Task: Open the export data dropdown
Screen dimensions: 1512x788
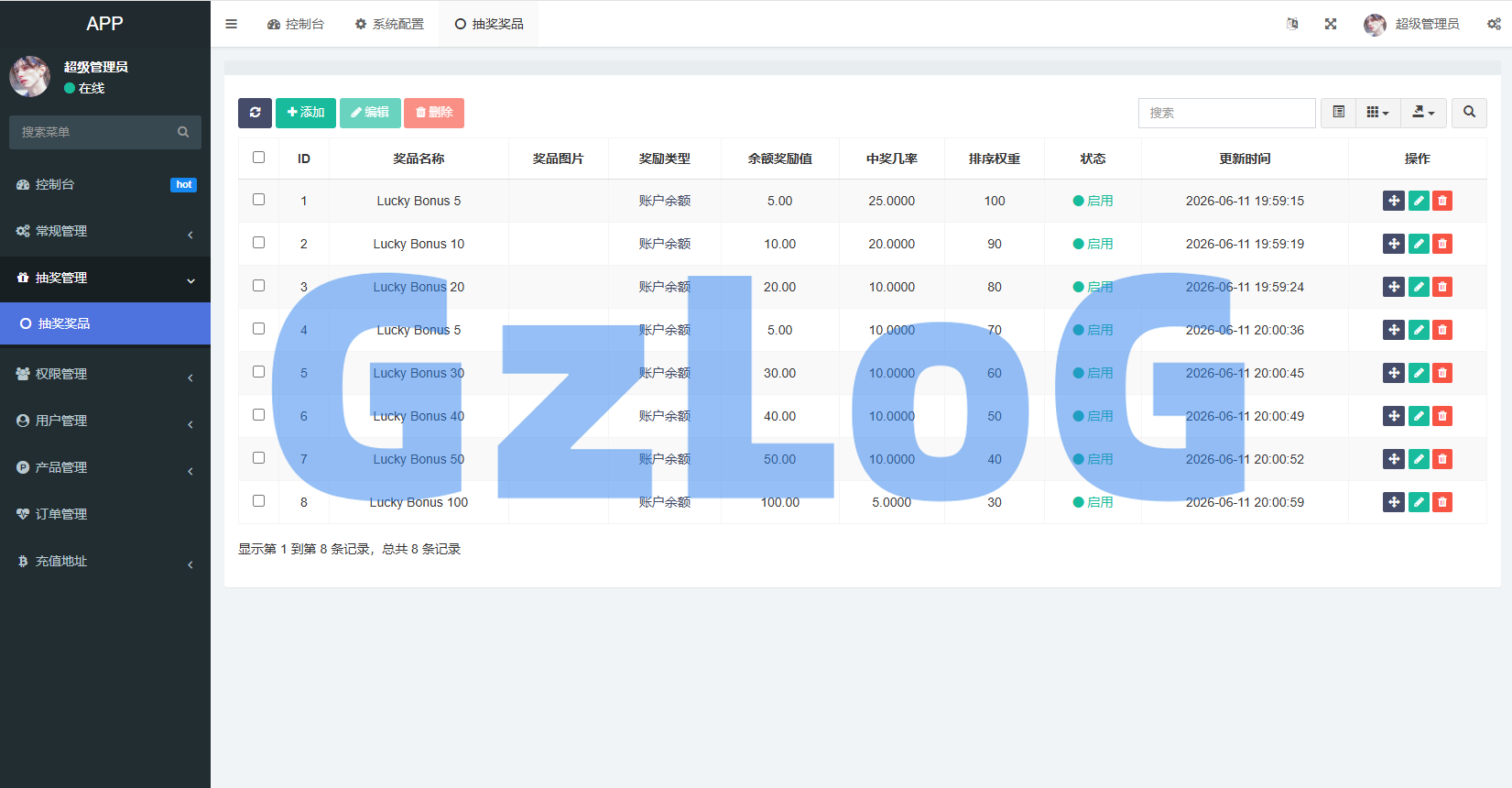Action: click(1423, 113)
